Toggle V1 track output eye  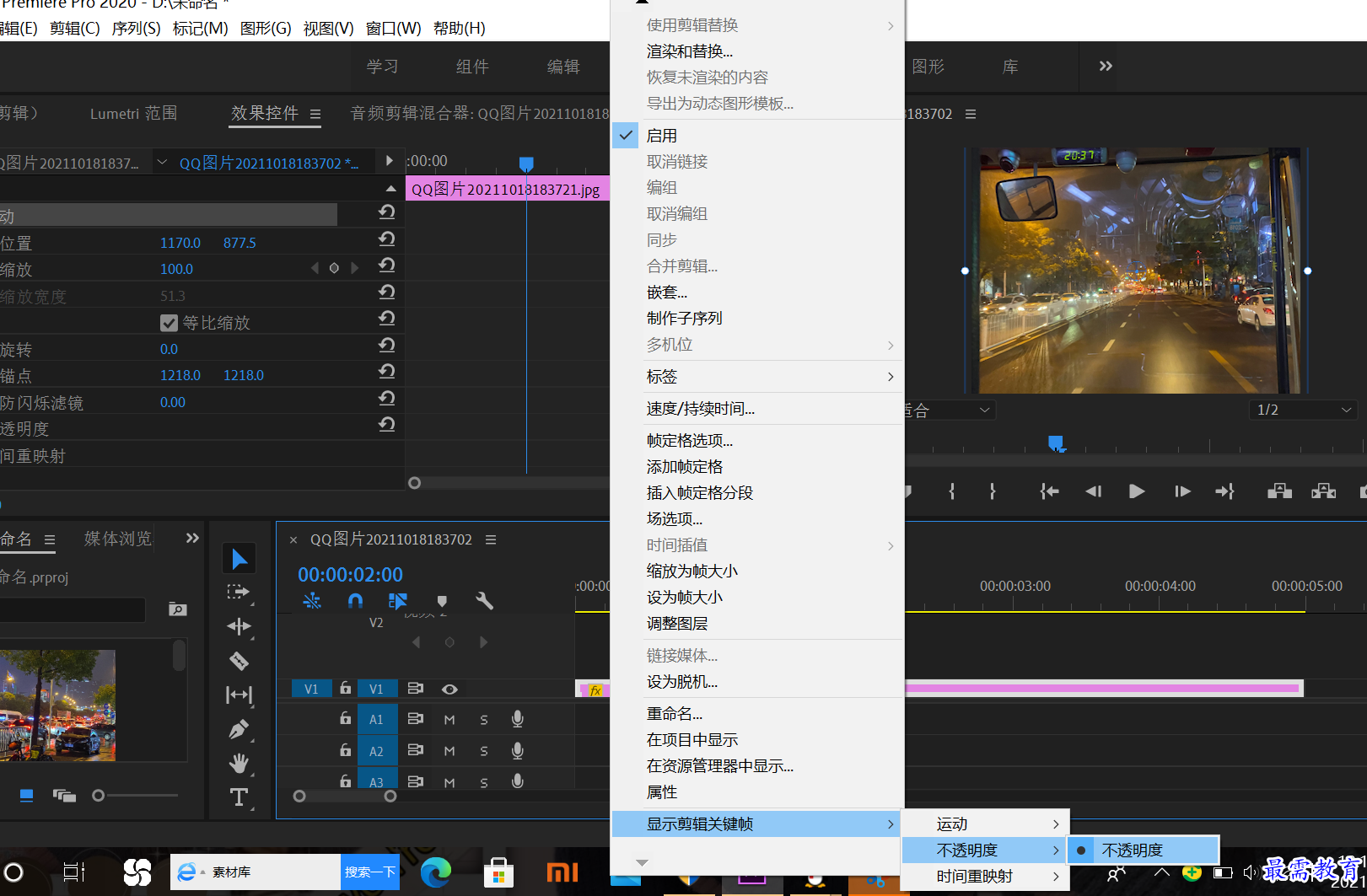coord(449,689)
